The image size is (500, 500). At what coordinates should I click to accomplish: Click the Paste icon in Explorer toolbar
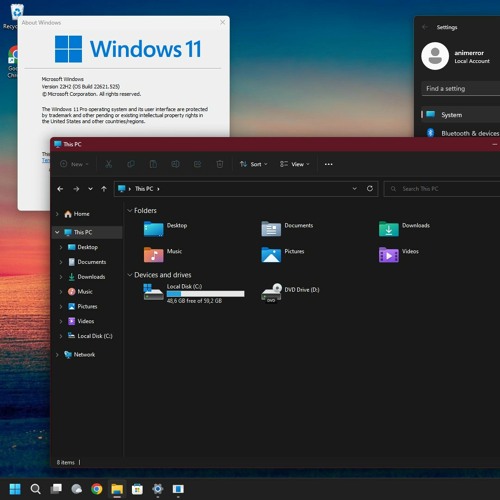(153, 164)
